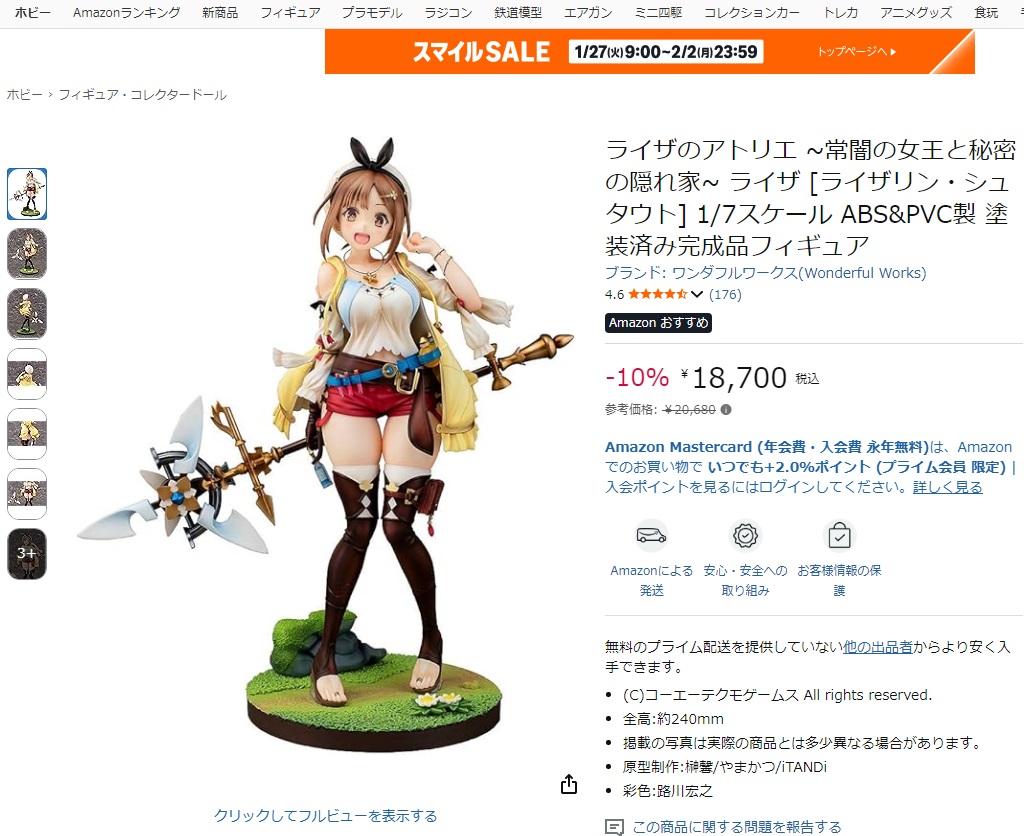The image size is (1024, 836).
Task: Click フィギュア・コレクタードール breadcrumb
Action: pos(143,95)
